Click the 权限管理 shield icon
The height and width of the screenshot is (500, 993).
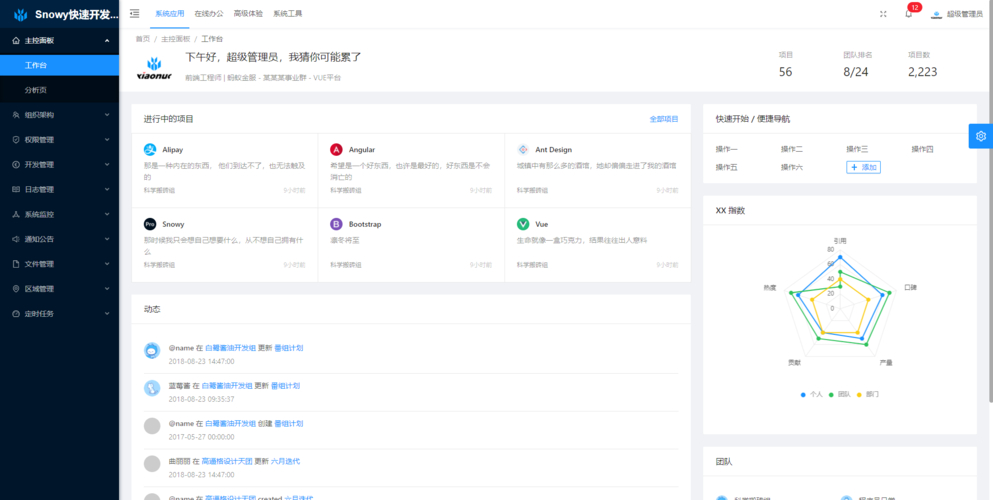[16, 140]
